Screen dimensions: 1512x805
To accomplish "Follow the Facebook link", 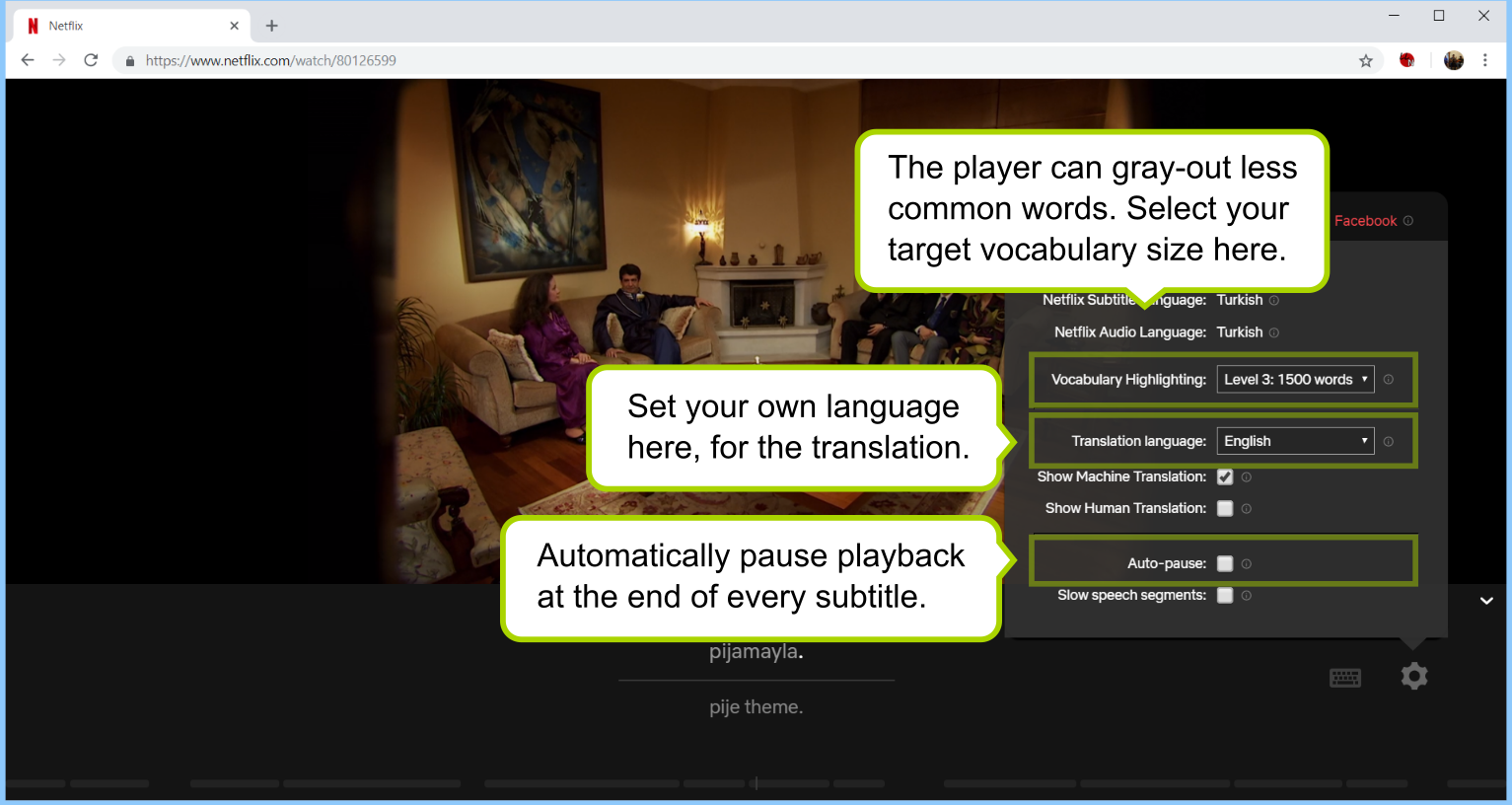I will click(x=1365, y=221).
